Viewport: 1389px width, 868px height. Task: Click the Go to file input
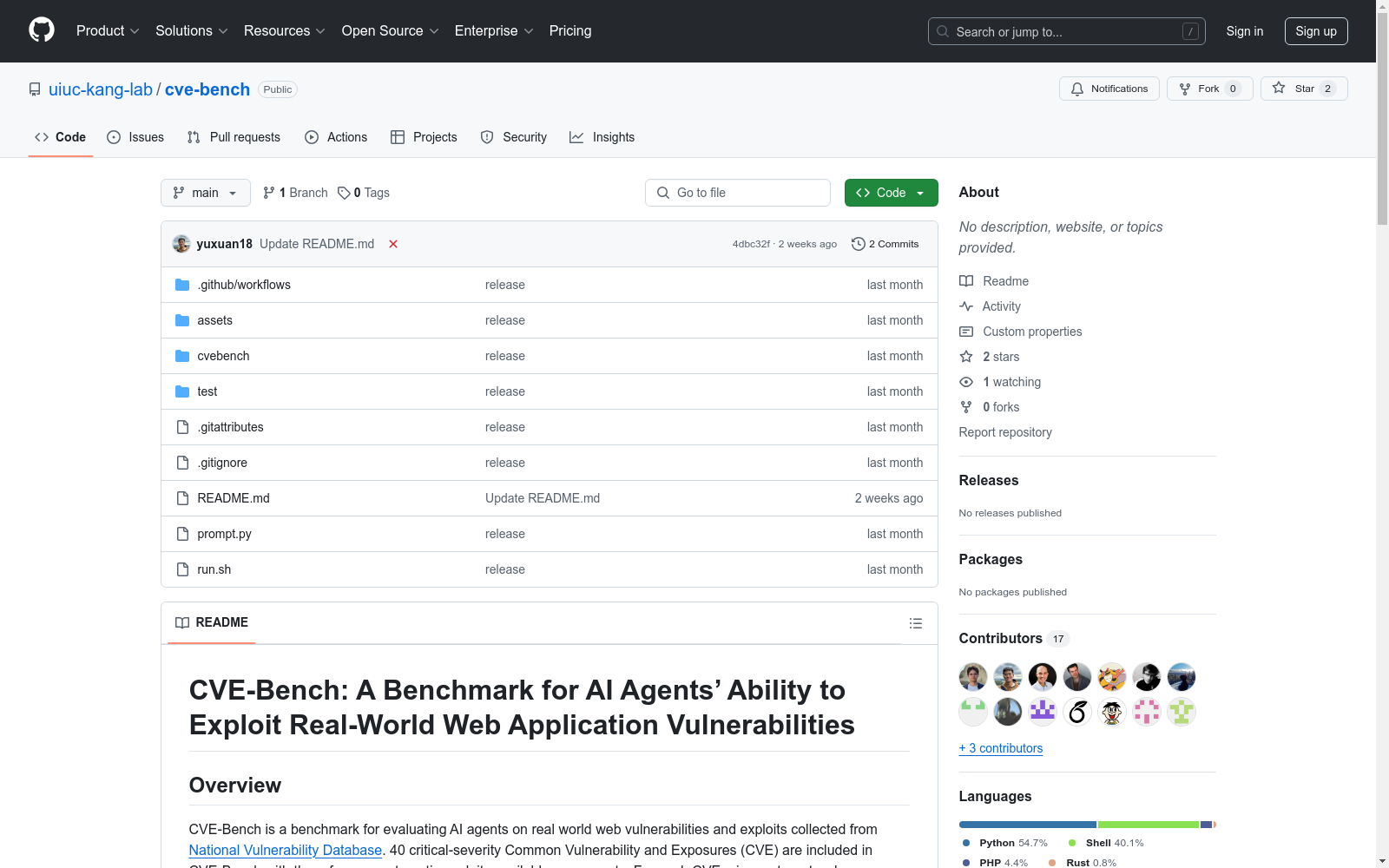[738, 193]
